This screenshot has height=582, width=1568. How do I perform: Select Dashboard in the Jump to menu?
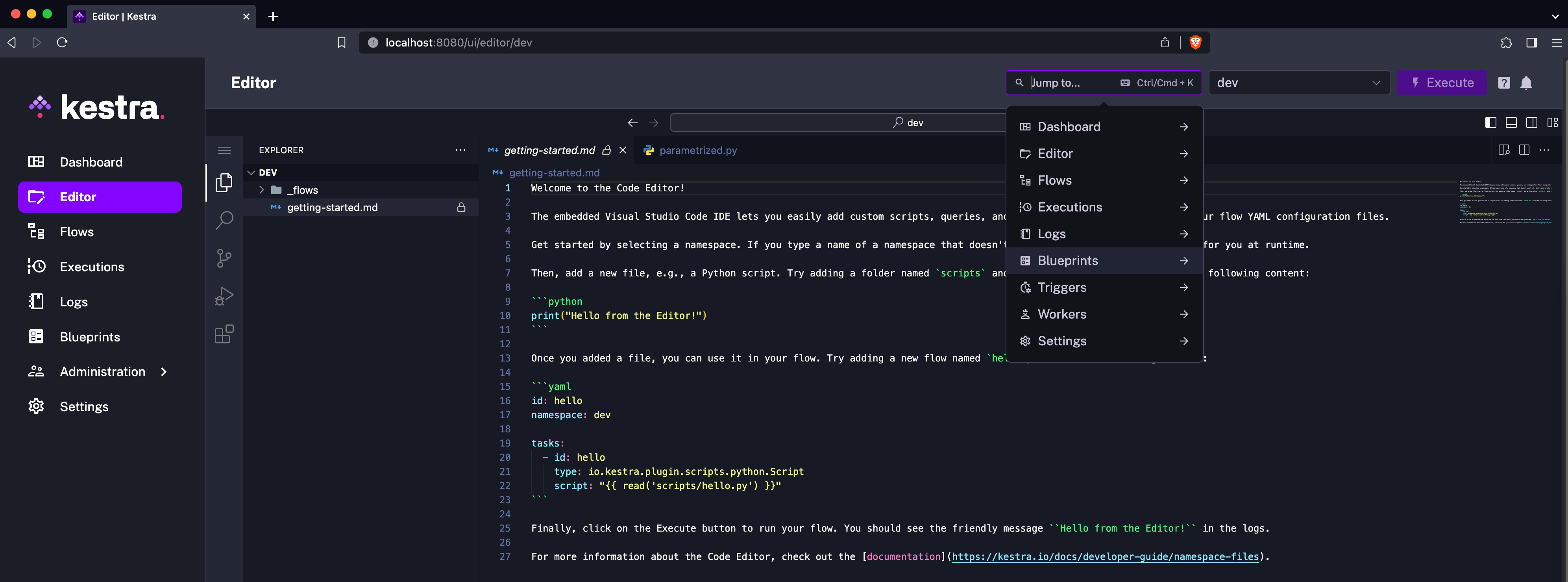click(x=1104, y=127)
